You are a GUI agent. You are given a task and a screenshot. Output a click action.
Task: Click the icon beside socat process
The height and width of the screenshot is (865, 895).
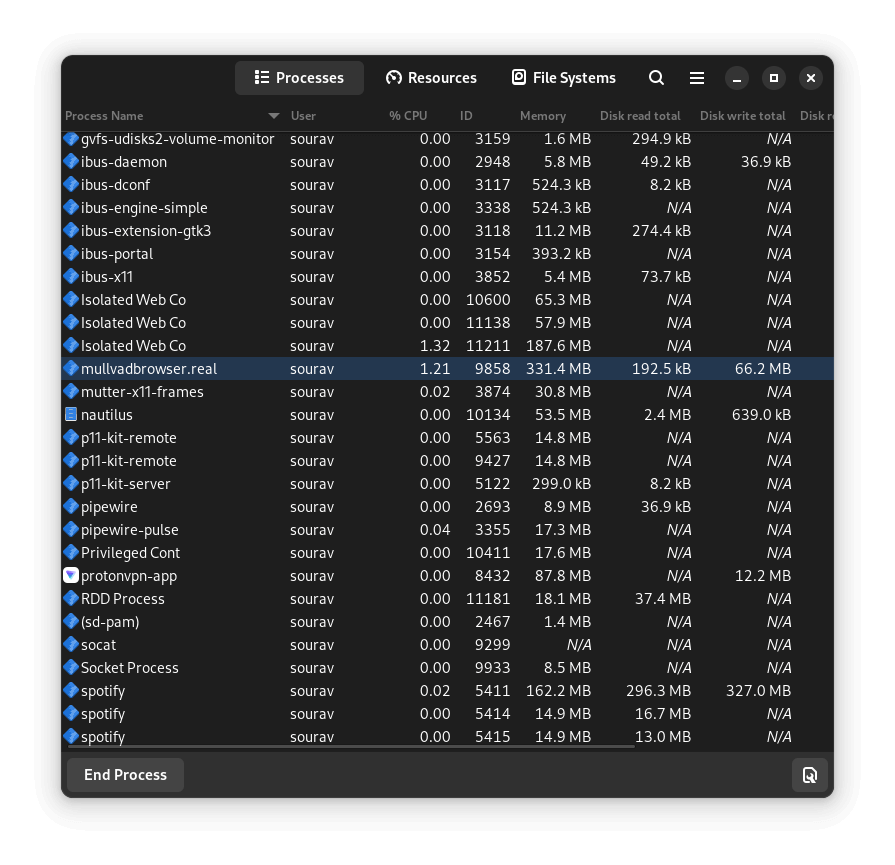point(71,645)
